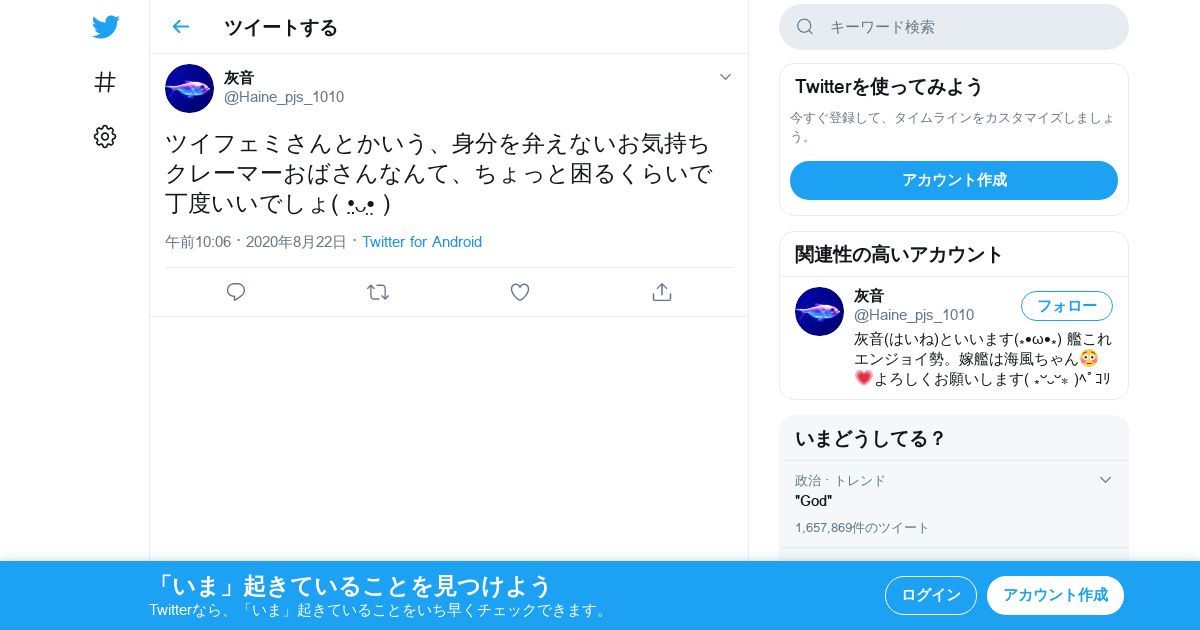Viewport: 1200px width, 630px height.
Task: Click the ログイン button in bottom banner
Action: [x=931, y=595]
